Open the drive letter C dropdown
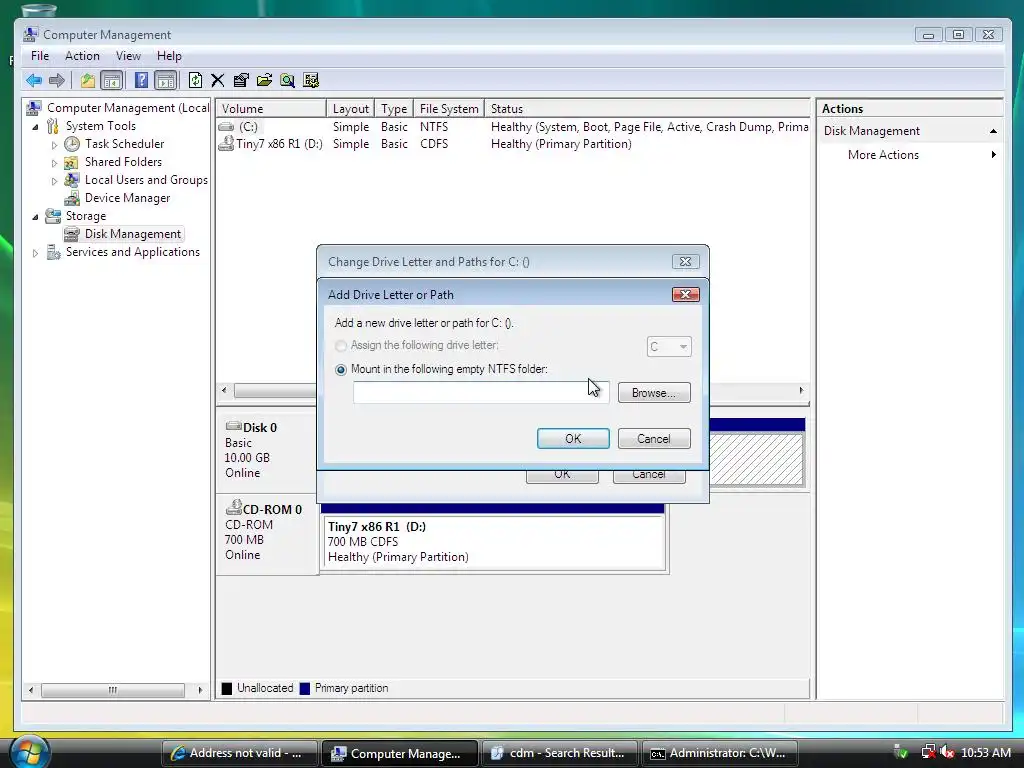Image resolution: width=1024 pixels, height=768 pixels. point(669,347)
